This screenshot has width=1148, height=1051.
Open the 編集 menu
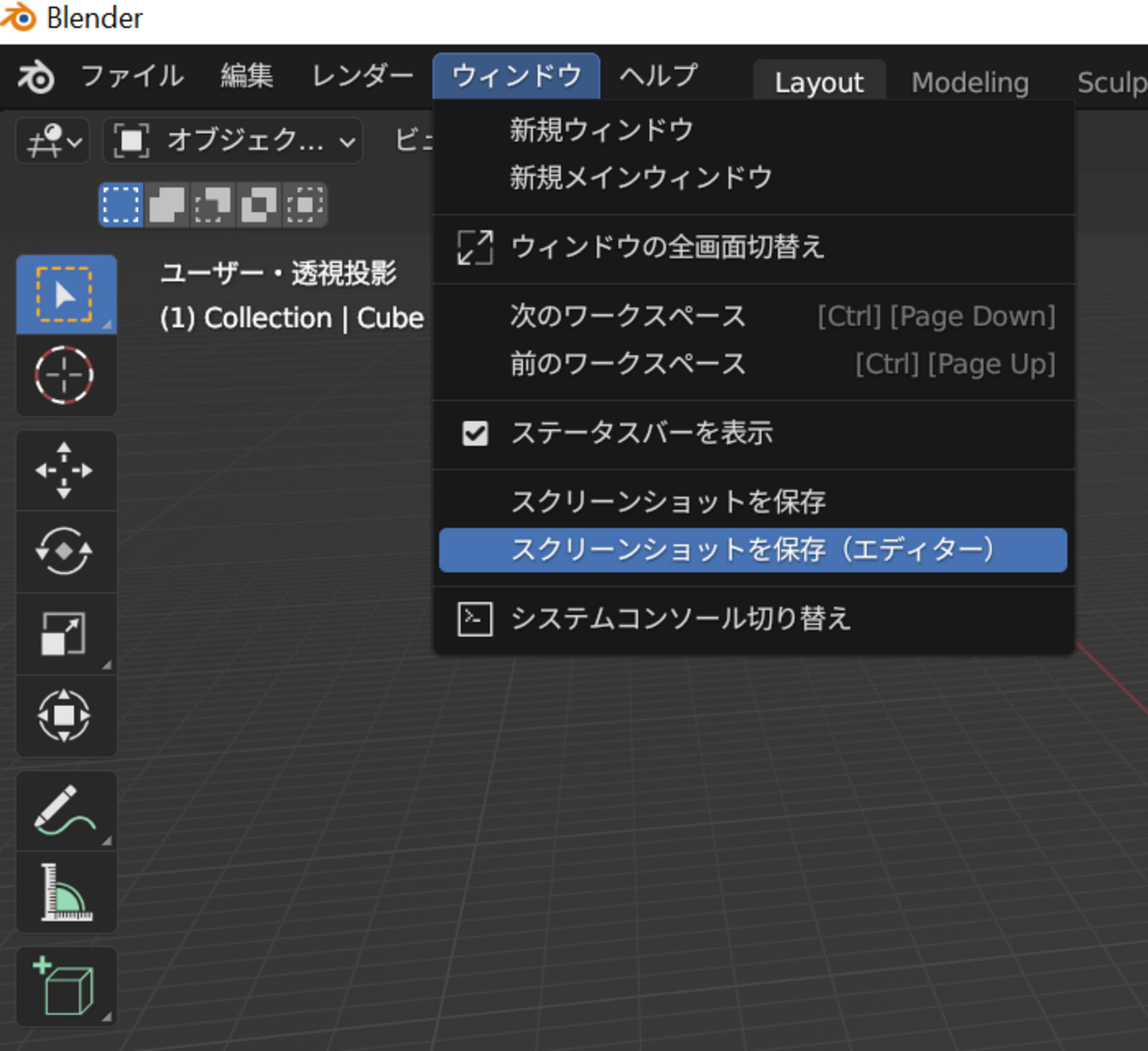[246, 77]
